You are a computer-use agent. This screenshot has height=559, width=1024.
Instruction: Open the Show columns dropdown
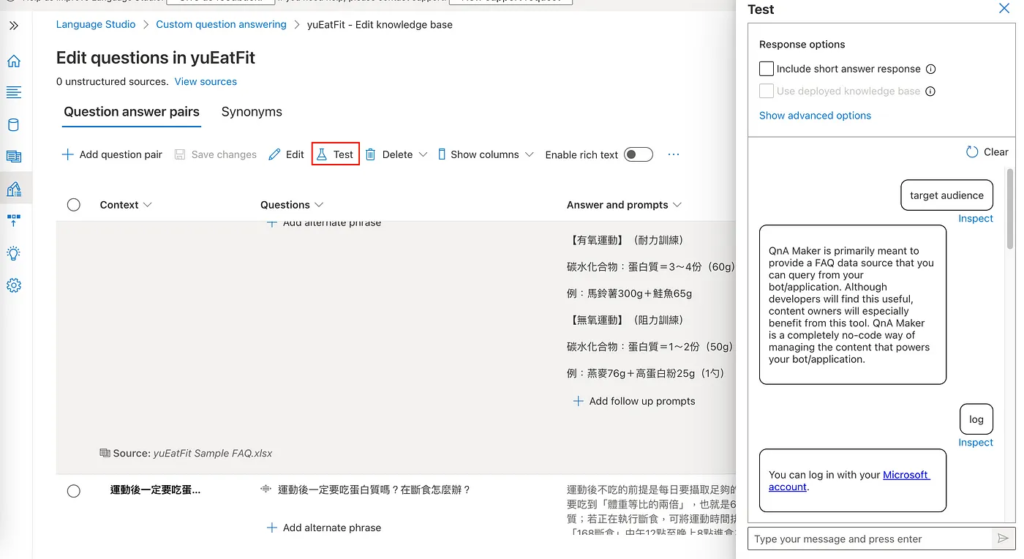(484, 155)
